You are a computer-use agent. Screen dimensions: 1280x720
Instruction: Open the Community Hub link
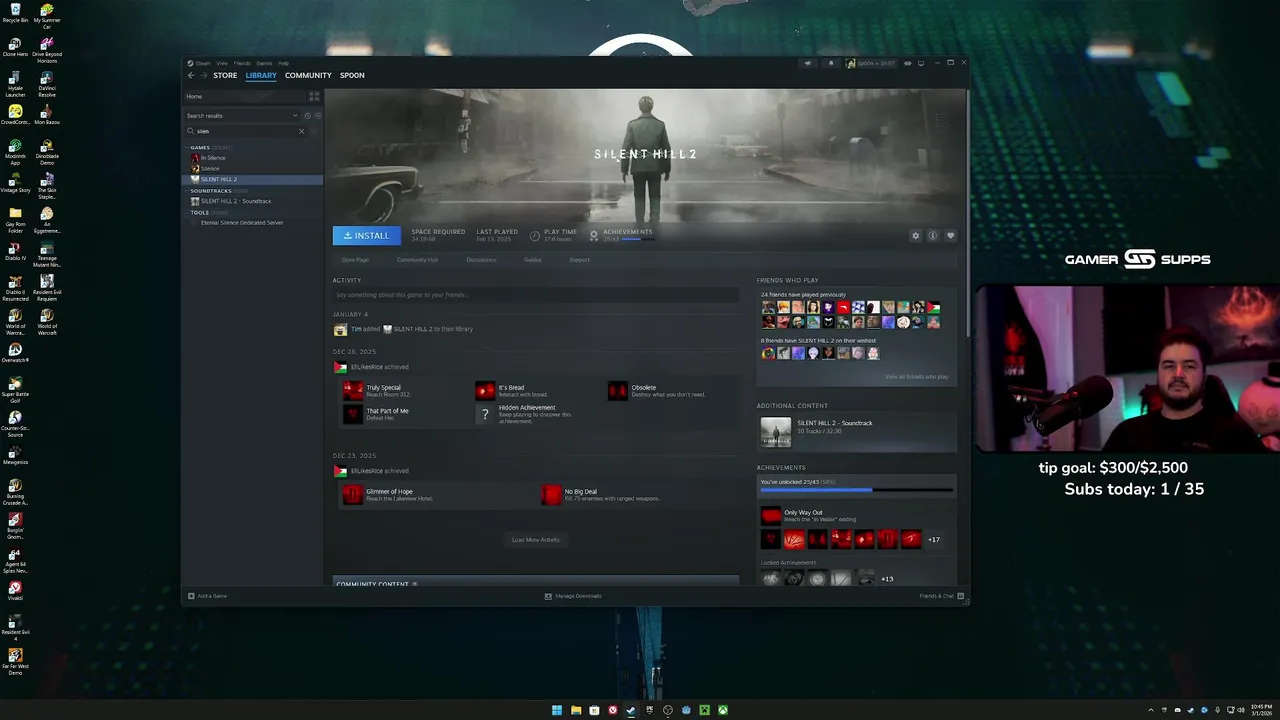click(x=417, y=260)
